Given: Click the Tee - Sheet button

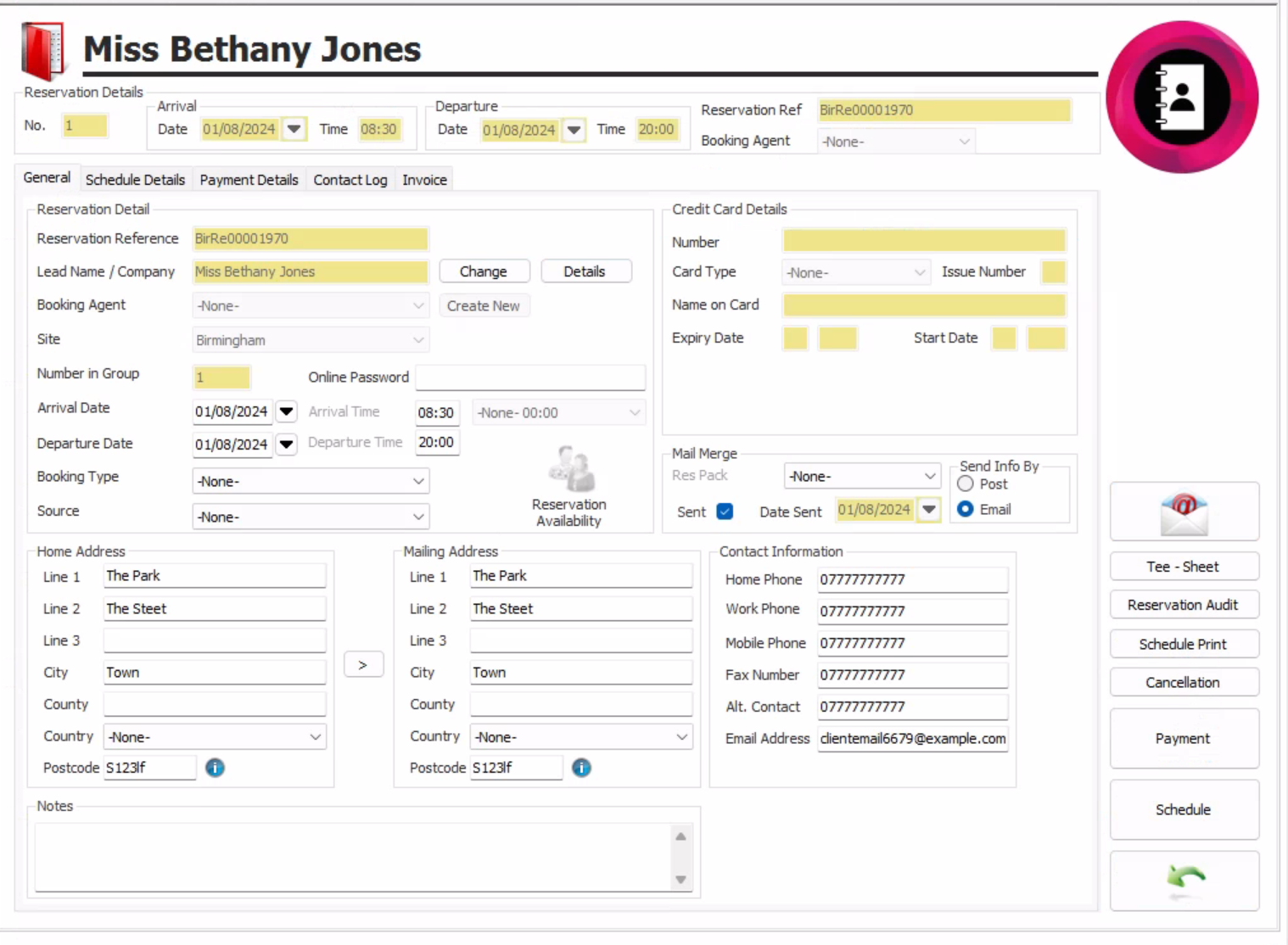Looking at the screenshot, I should tap(1184, 567).
